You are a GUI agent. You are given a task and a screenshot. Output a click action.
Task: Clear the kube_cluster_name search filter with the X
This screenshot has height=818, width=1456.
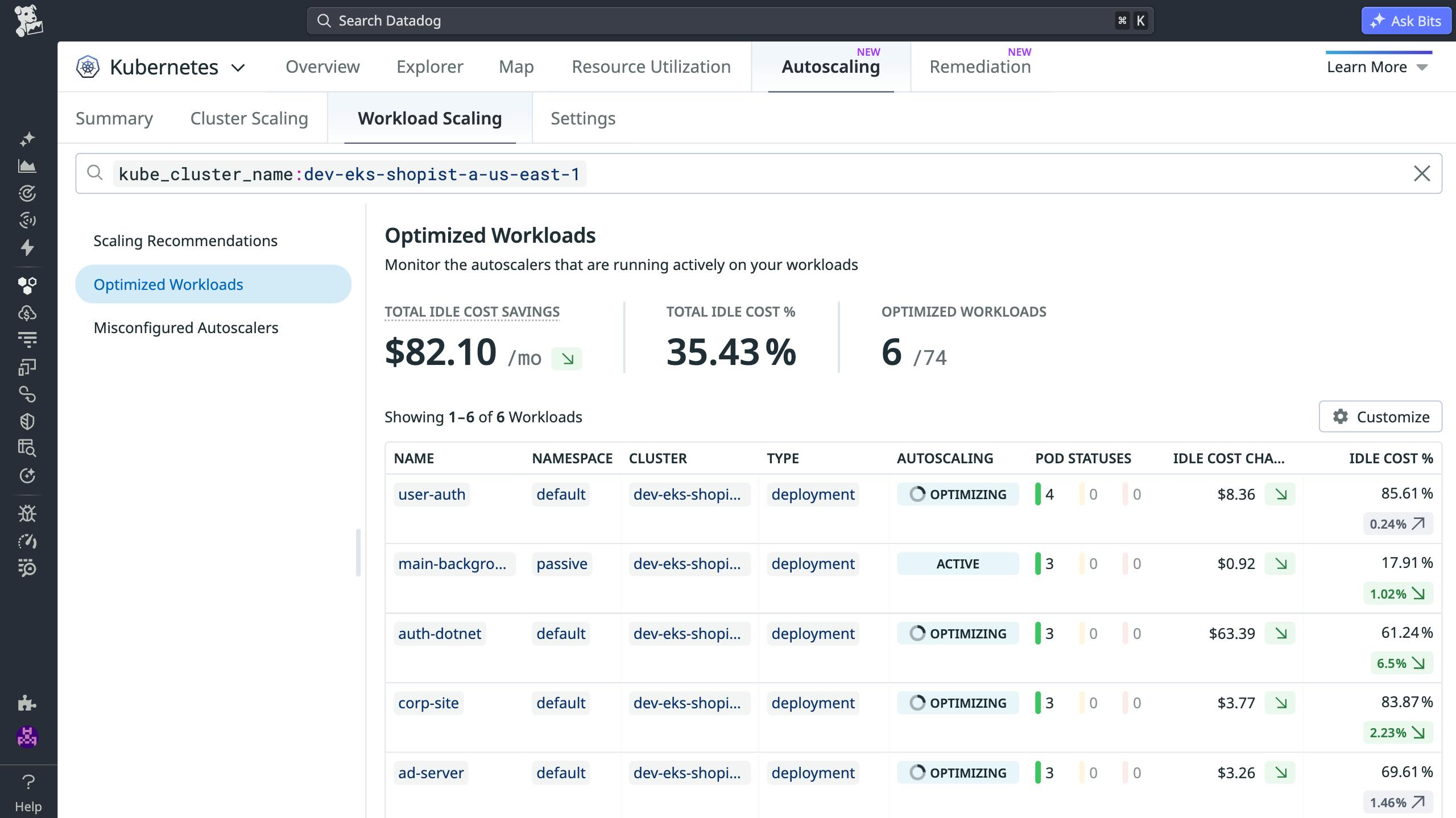[x=1422, y=173]
